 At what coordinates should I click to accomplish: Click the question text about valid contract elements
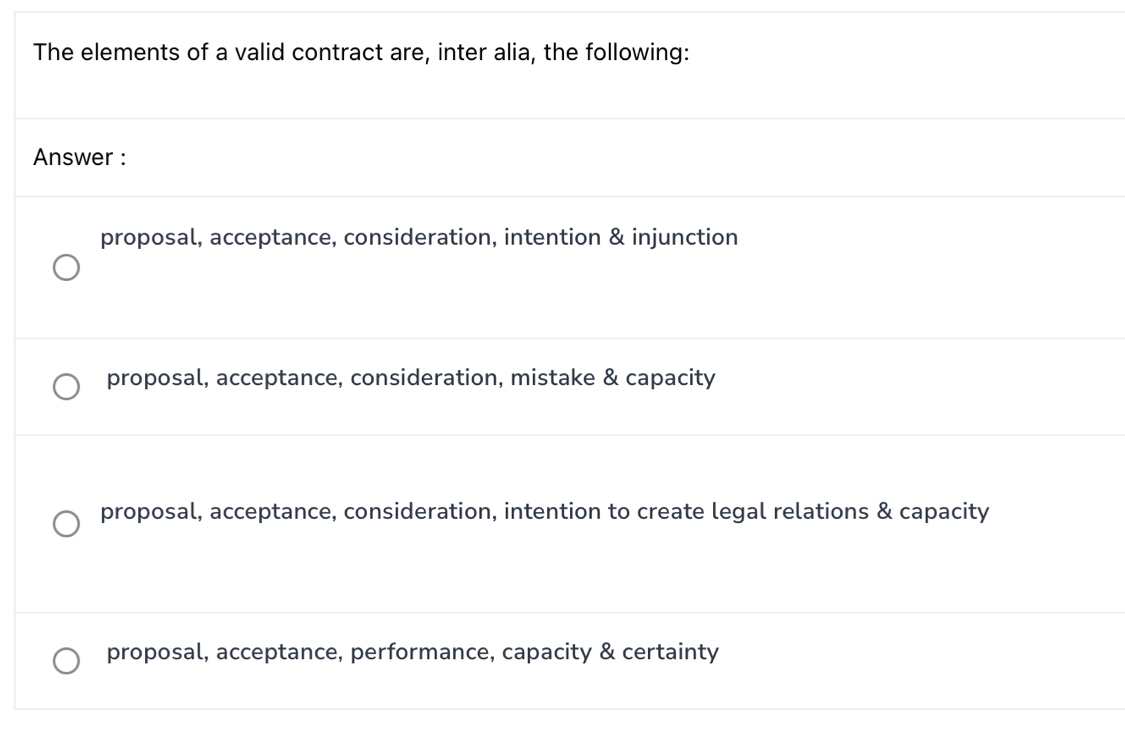(x=362, y=52)
